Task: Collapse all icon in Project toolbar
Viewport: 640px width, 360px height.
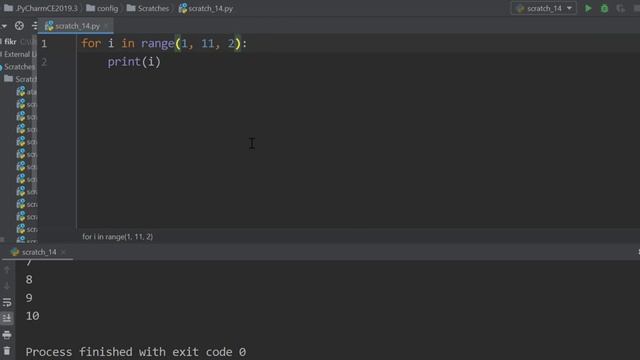Action: pos(35,26)
